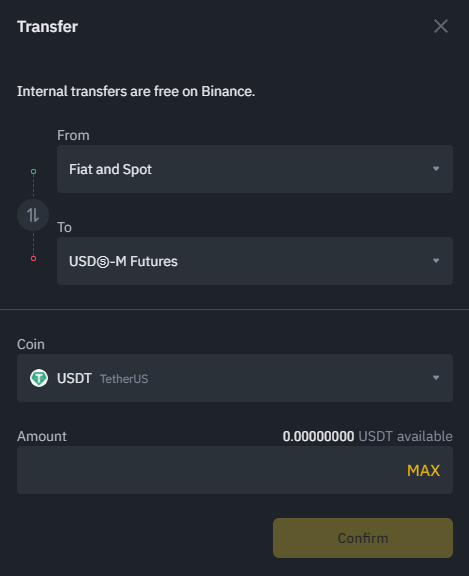Click the TetherUS coin name text
Image resolution: width=469 pixels, height=576 pixels.
(124, 379)
